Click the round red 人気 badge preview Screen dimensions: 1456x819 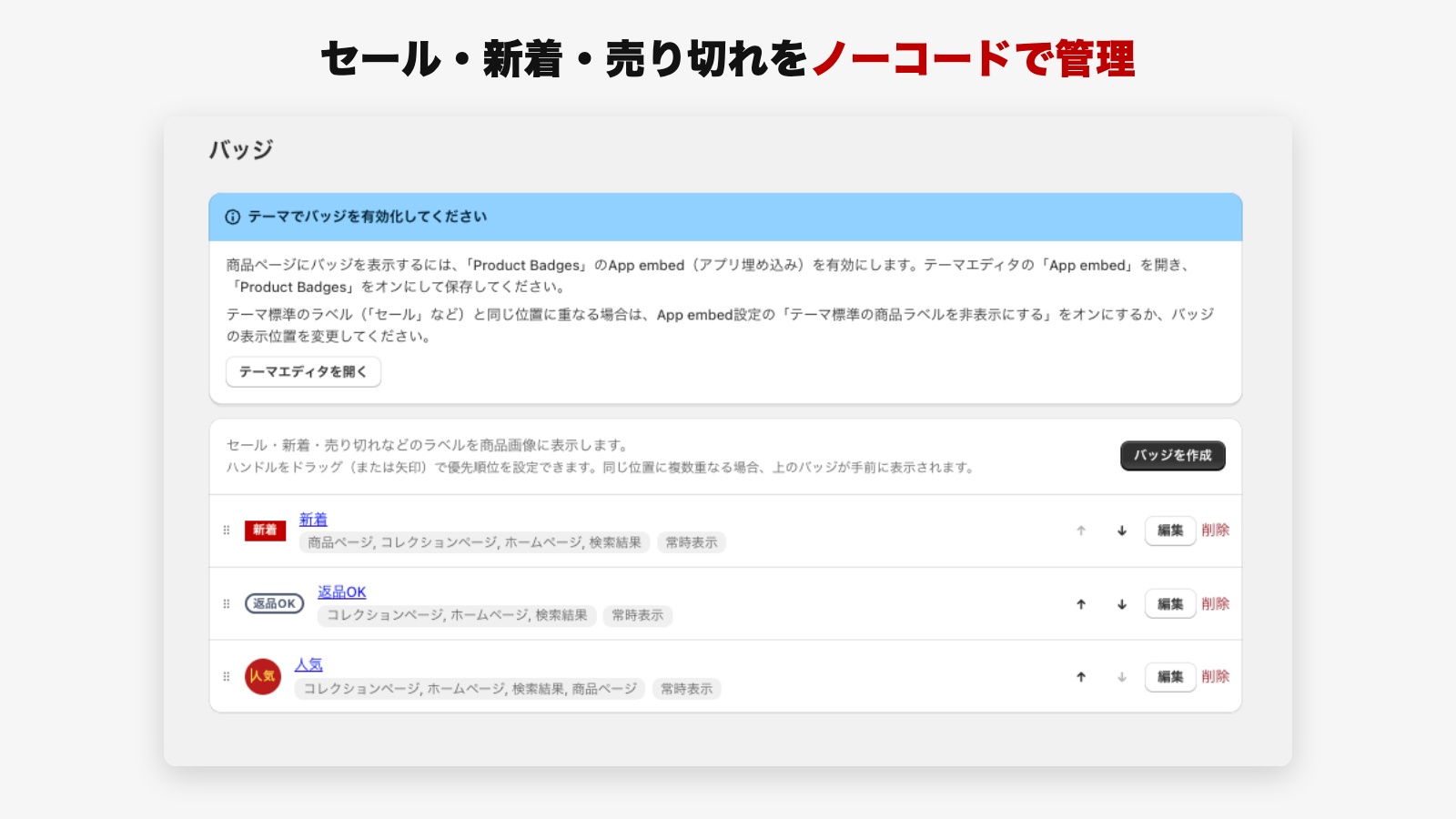pyautogui.click(x=263, y=676)
